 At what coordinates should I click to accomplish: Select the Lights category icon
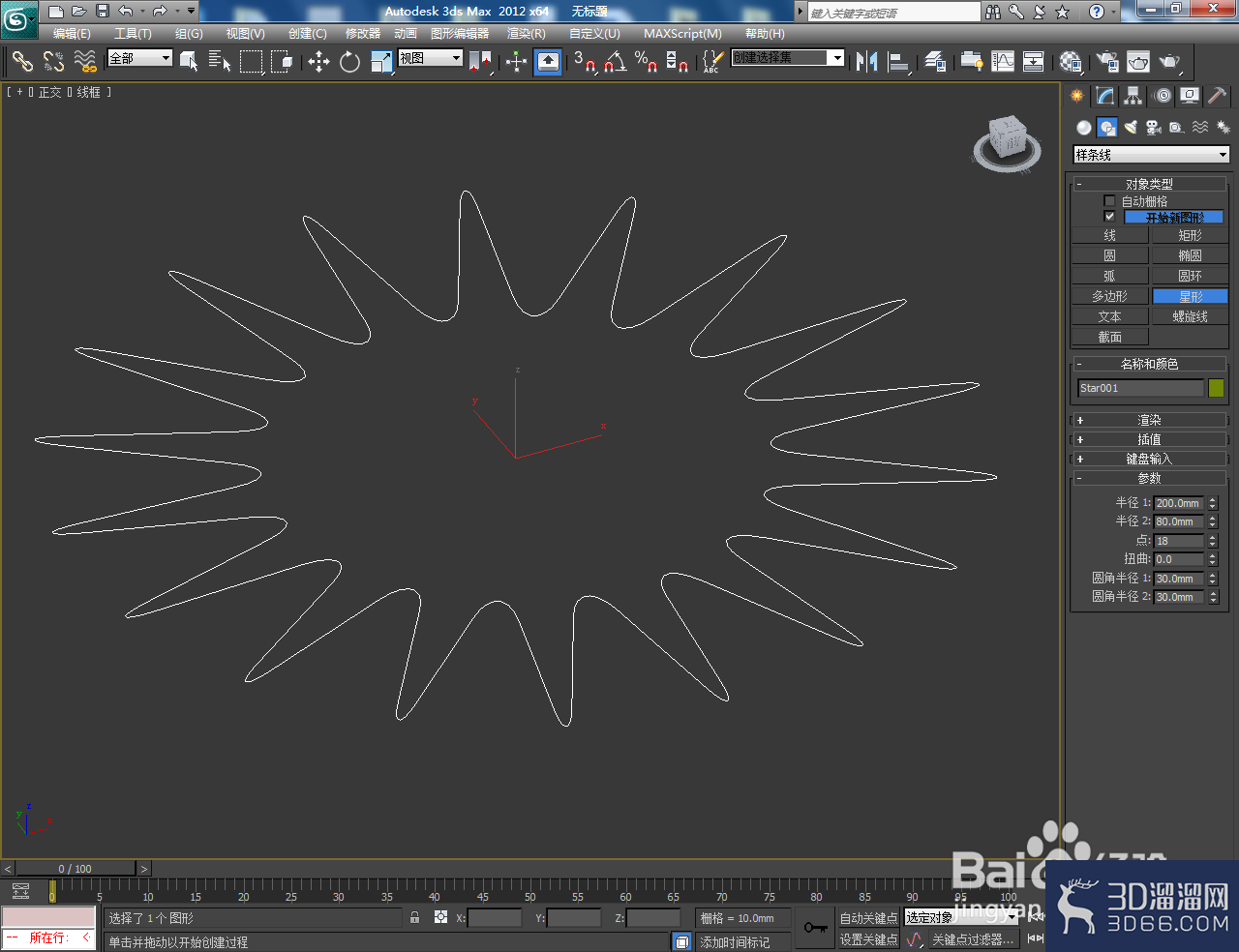[1130, 127]
